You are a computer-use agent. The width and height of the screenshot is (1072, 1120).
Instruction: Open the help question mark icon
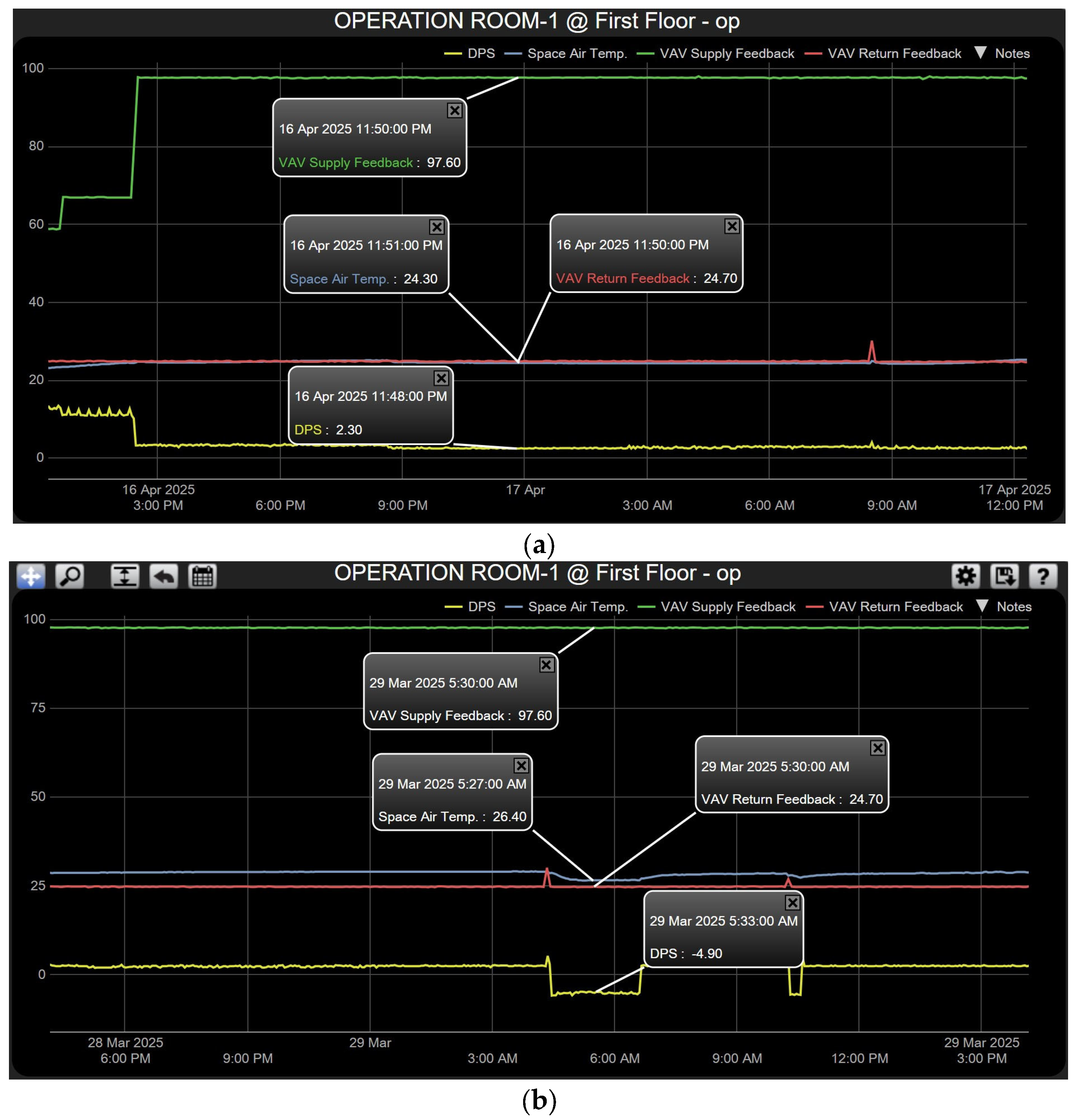[1042, 576]
